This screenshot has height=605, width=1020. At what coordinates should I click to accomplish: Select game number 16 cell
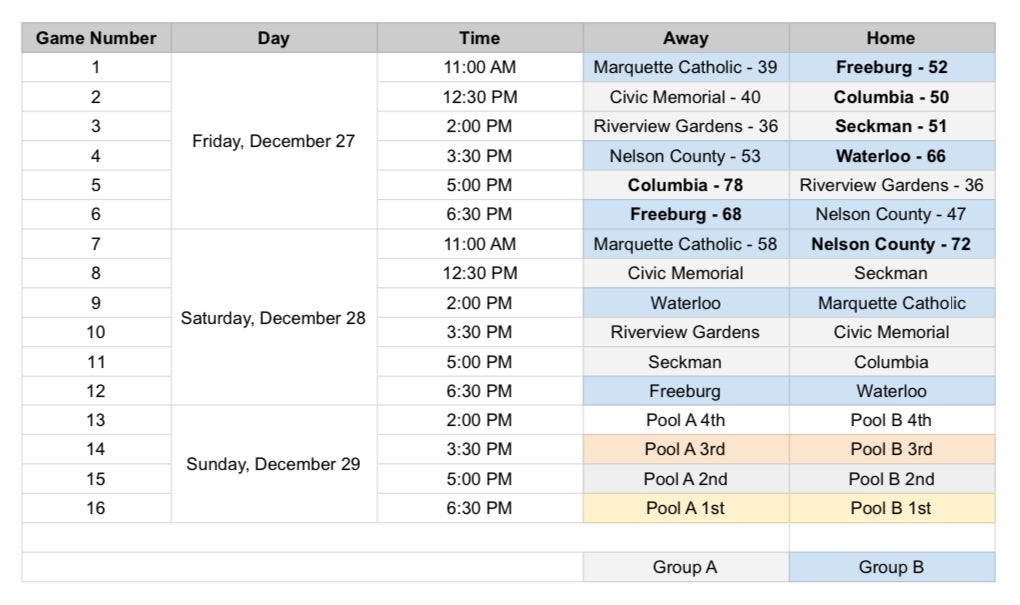click(96, 508)
